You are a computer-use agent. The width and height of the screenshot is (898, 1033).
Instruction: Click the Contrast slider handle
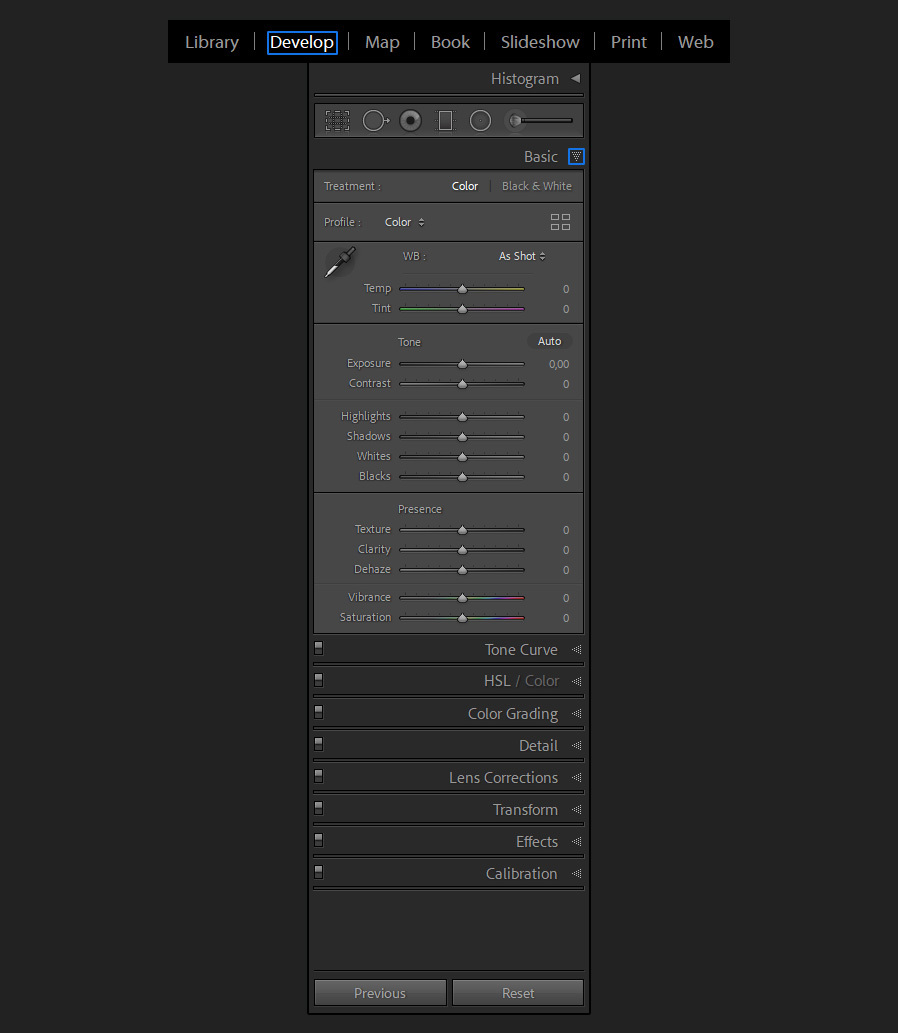(463, 384)
